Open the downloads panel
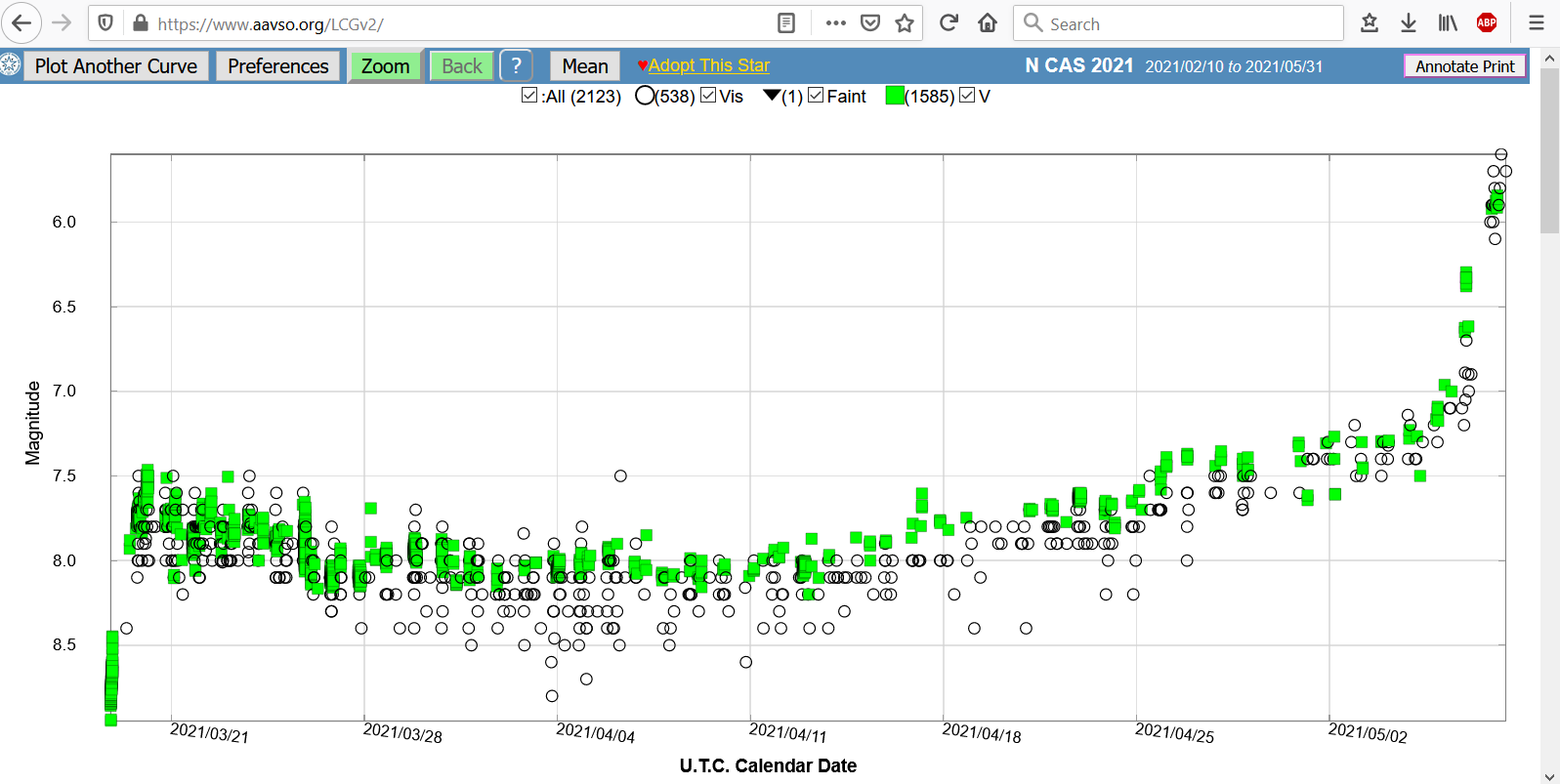 1408,23
